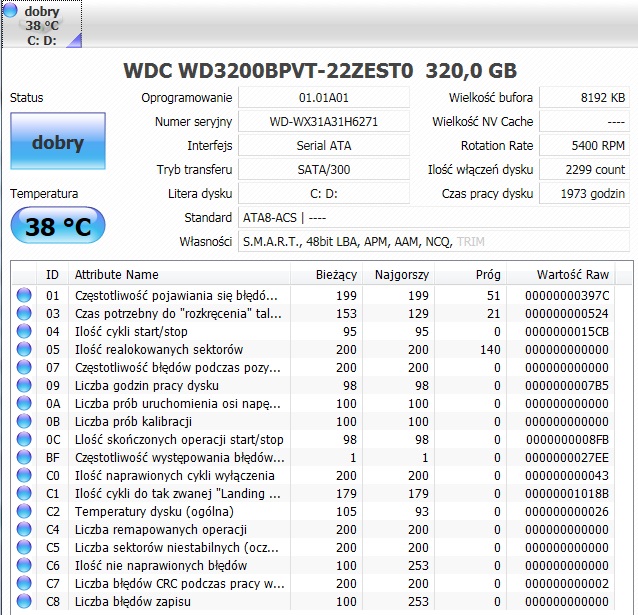Click the blue status orb for attribute 0B
638x615 pixels.
click(x=24, y=421)
